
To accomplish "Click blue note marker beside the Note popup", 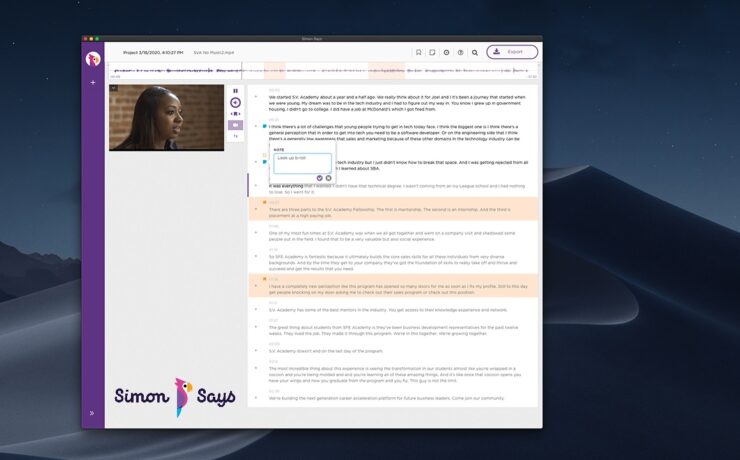I will pyautogui.click(x=264, y=162).
